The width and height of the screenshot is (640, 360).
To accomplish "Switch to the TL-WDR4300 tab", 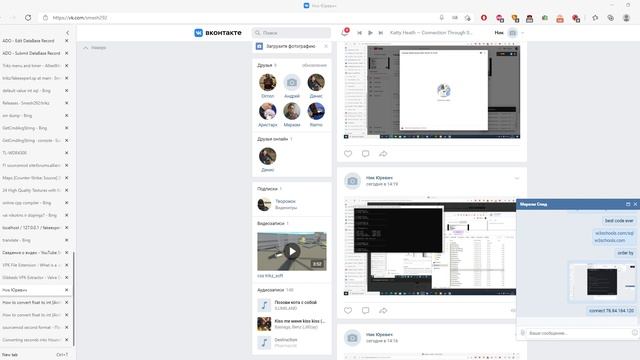I will 15,153.
